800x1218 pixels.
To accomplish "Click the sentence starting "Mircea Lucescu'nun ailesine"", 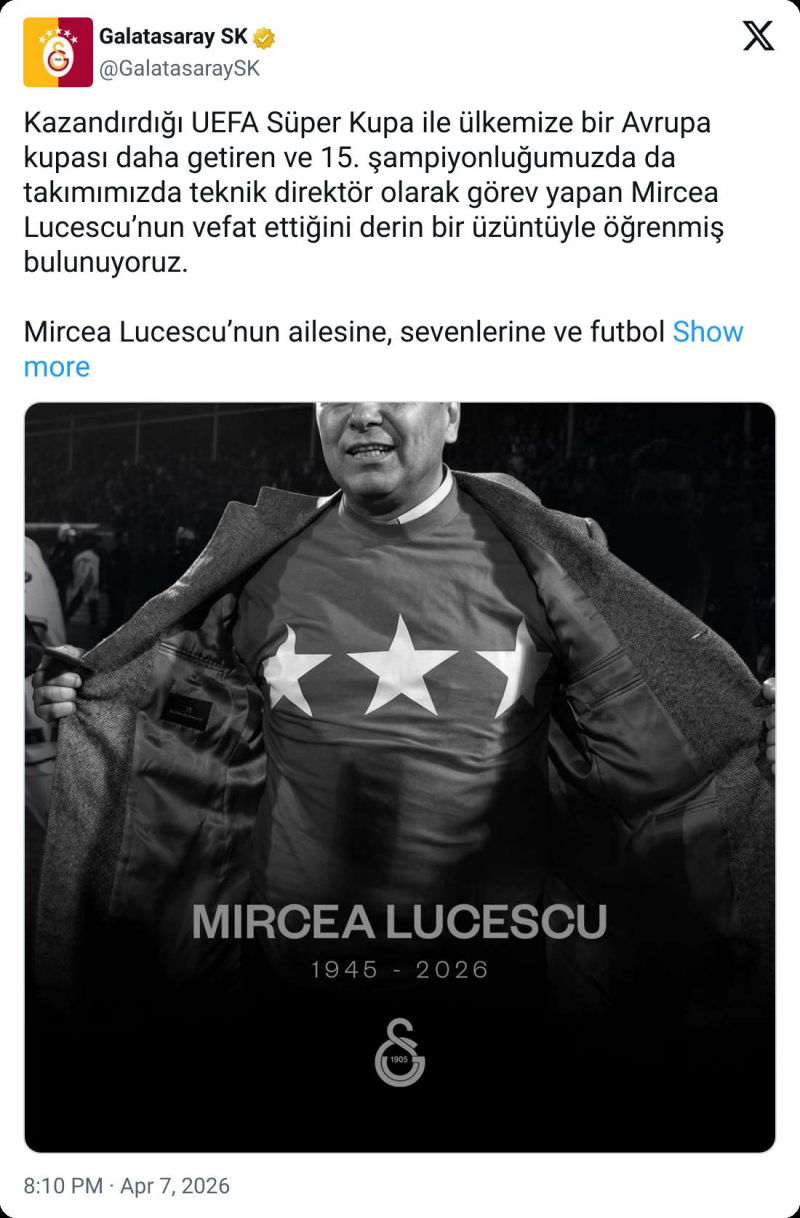I will pos(345,332).
